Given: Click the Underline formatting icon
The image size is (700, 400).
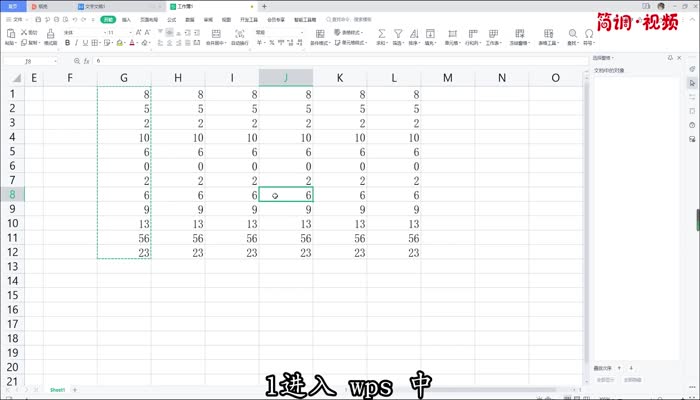Looking at the screenshot, I should pyautogui.click(x=84, y=43).
